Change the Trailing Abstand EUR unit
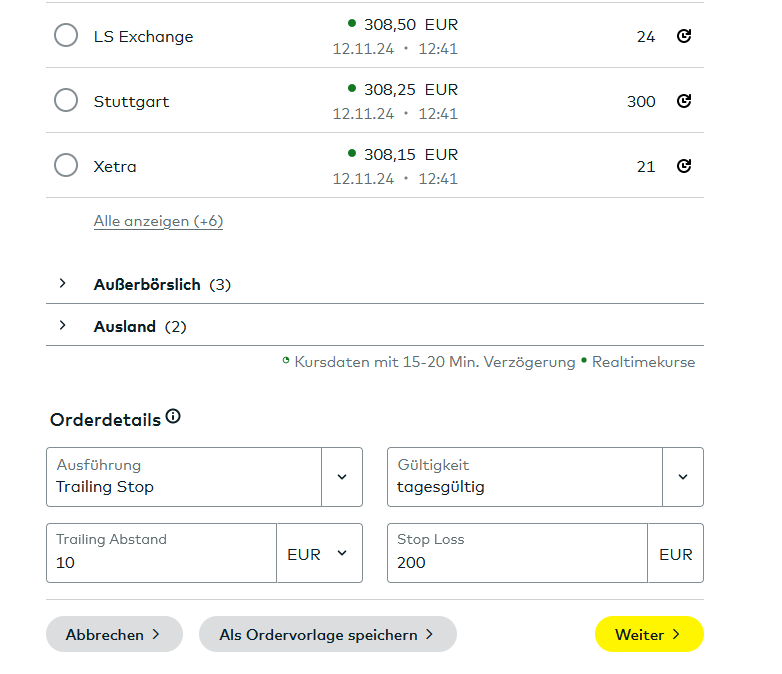The image size is (782, 674). click(x=319, y=554)
